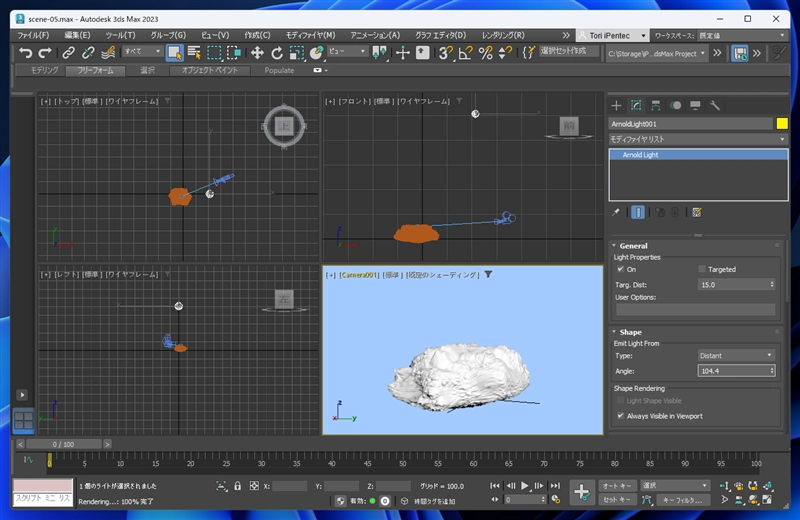The image size is (800, 520).
Task: Click the Set Keys large plus button
Action: click(x=582, y=492)
